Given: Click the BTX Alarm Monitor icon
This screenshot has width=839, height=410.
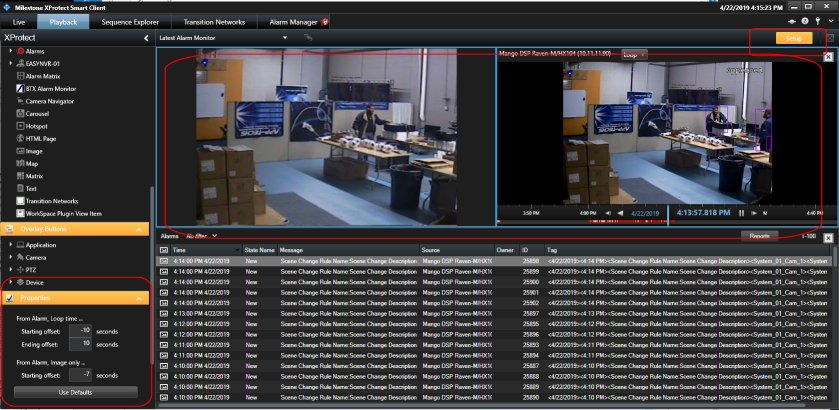Looking at the screenshot, I should (20, 89).
